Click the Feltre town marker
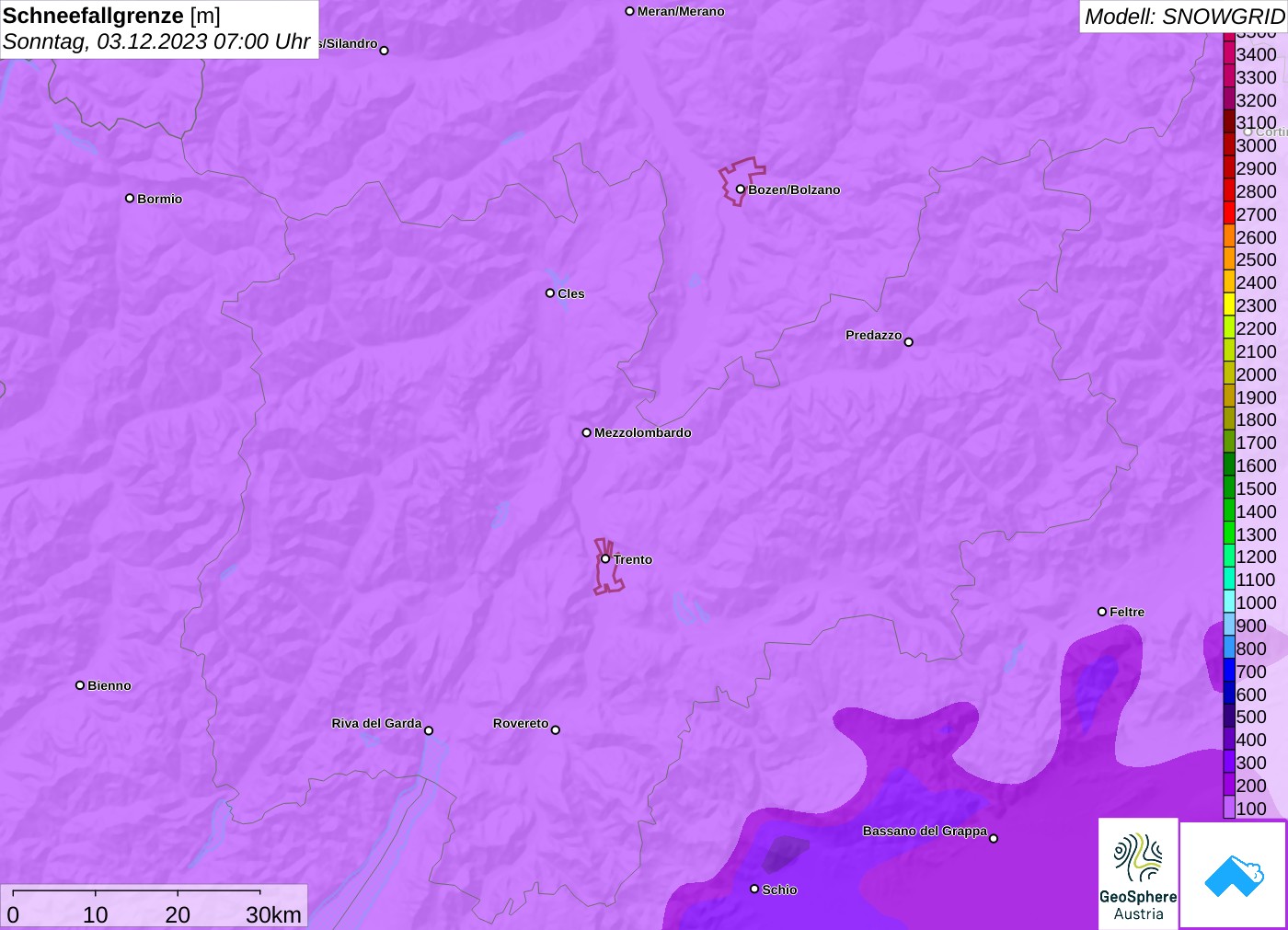The width and height of the screenshot is (1288, 930). (x=1102, y=612)
